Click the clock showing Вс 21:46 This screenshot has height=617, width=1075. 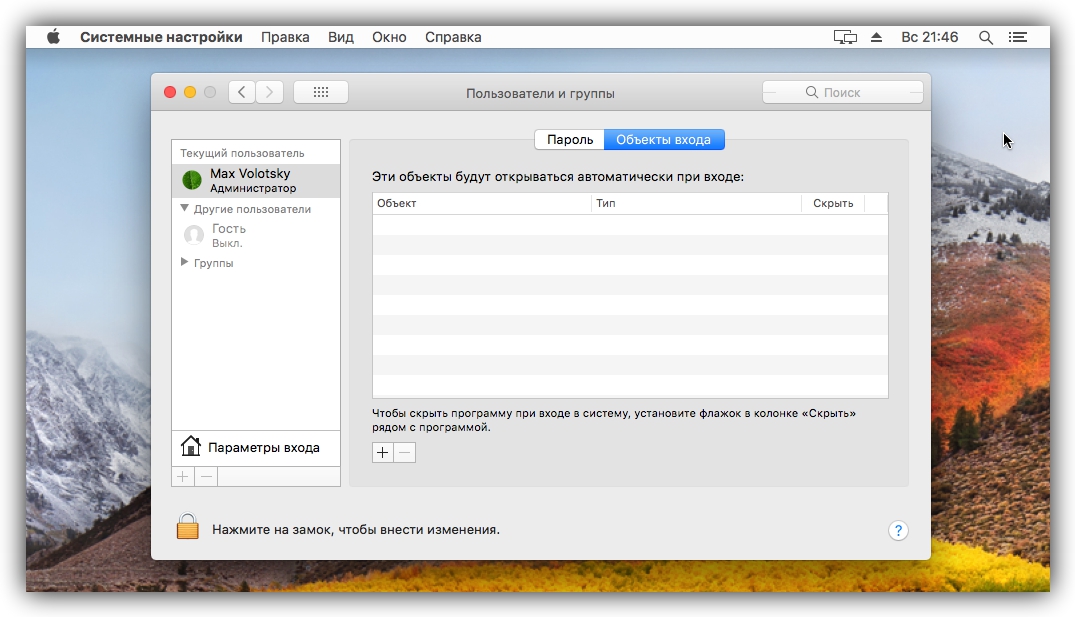(x=930, y=37)
